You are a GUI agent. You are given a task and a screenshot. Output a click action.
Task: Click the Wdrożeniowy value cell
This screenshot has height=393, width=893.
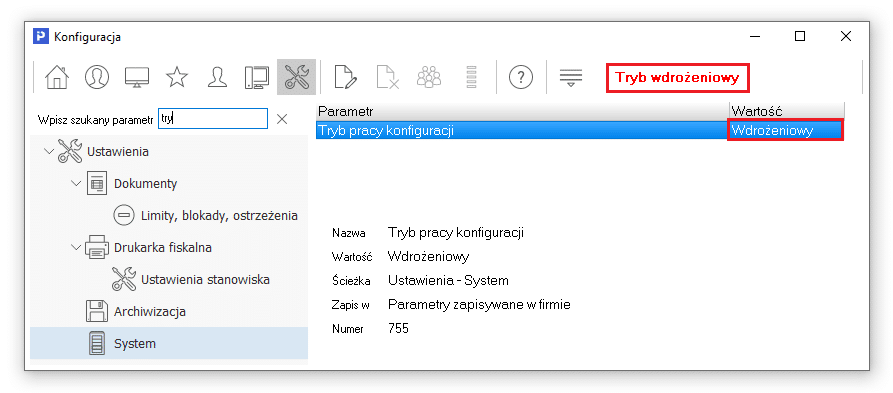click(x=786, y=130)
